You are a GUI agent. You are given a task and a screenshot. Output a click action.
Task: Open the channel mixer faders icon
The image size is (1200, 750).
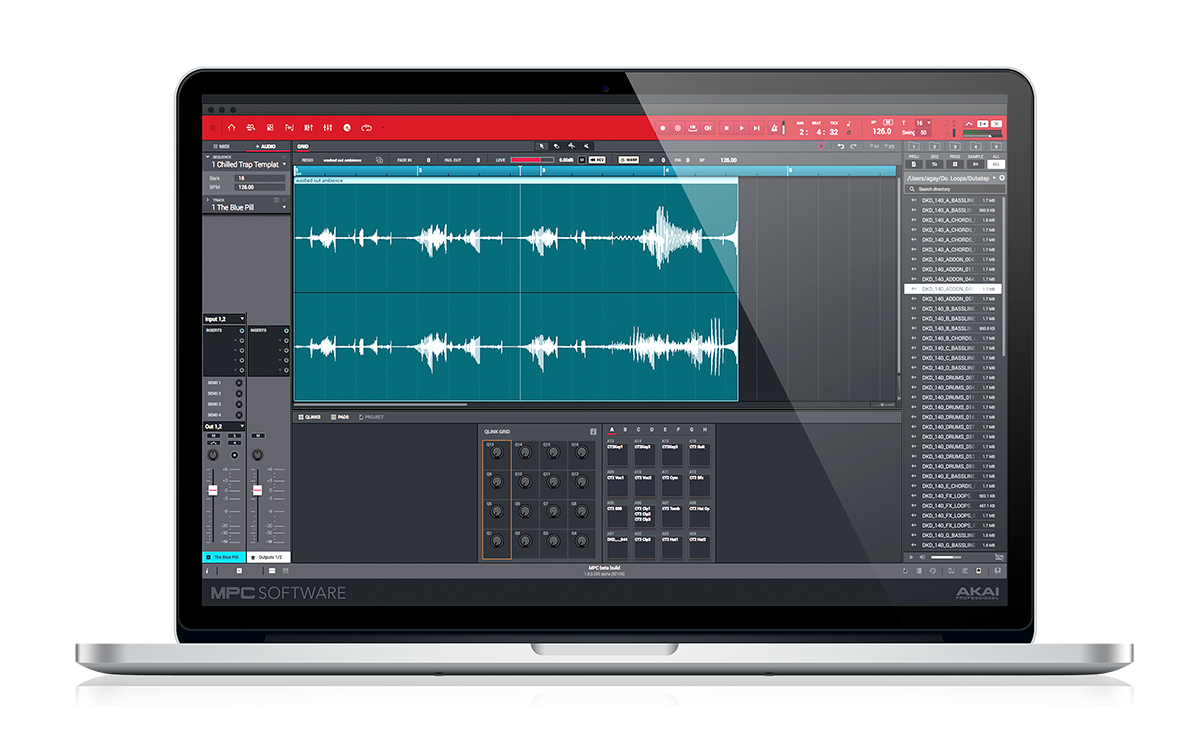click(328, 128)
